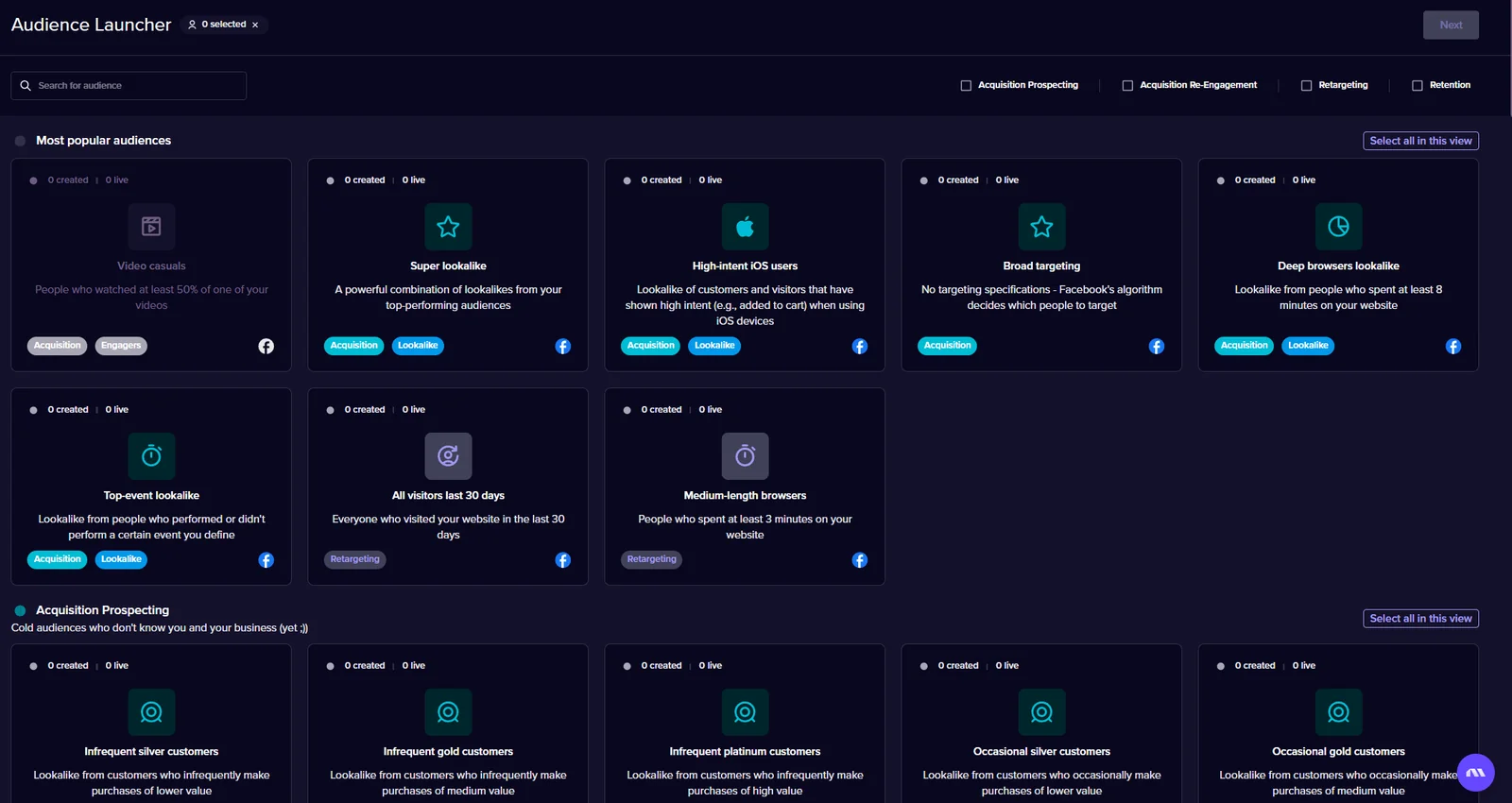Click the Deep browsers lookalike pie icon
This screenshot has height=803, width=1512.
click(x=1338, y=227)
